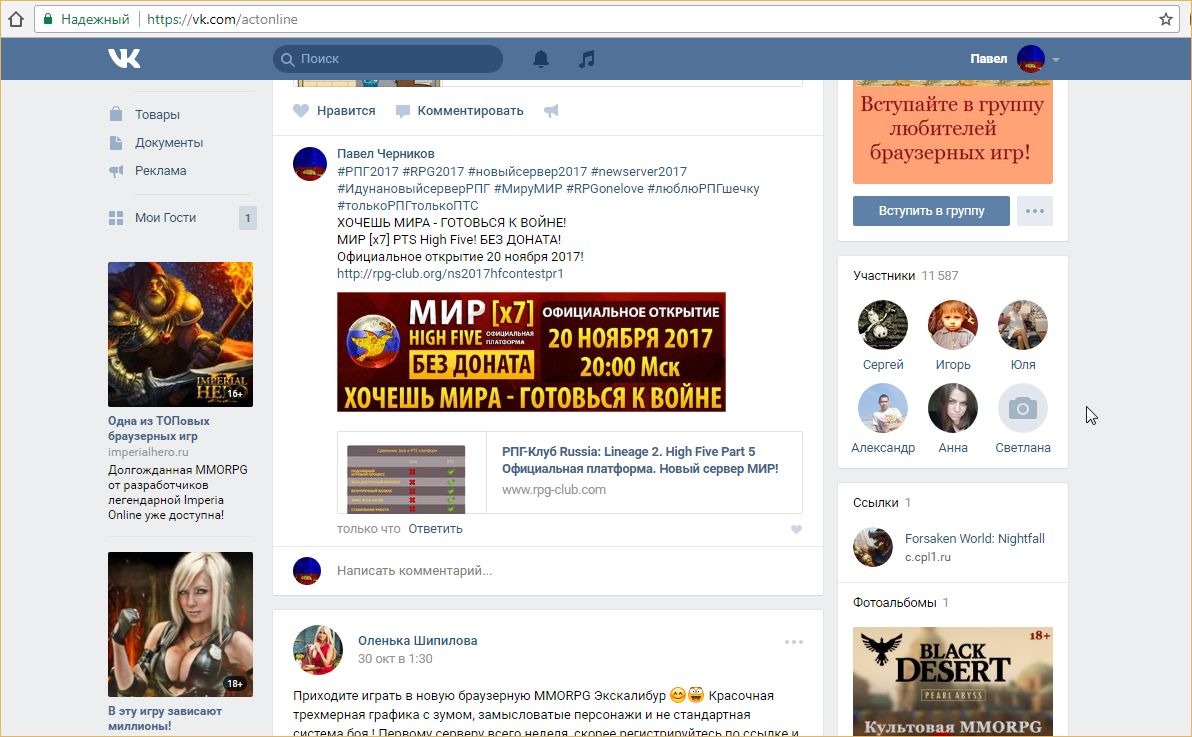
Task: Click the VK logo home icon
Action: point(124,59)
